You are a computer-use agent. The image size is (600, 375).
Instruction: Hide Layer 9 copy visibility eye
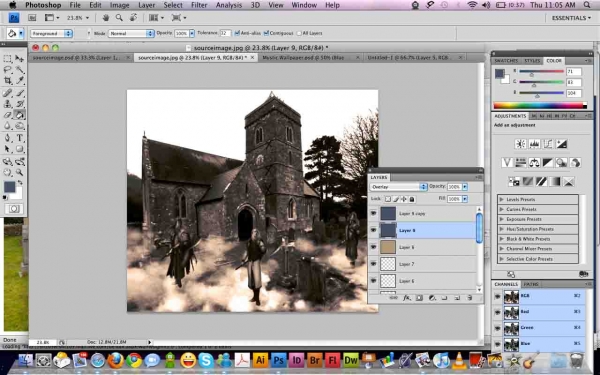(373, 214)
